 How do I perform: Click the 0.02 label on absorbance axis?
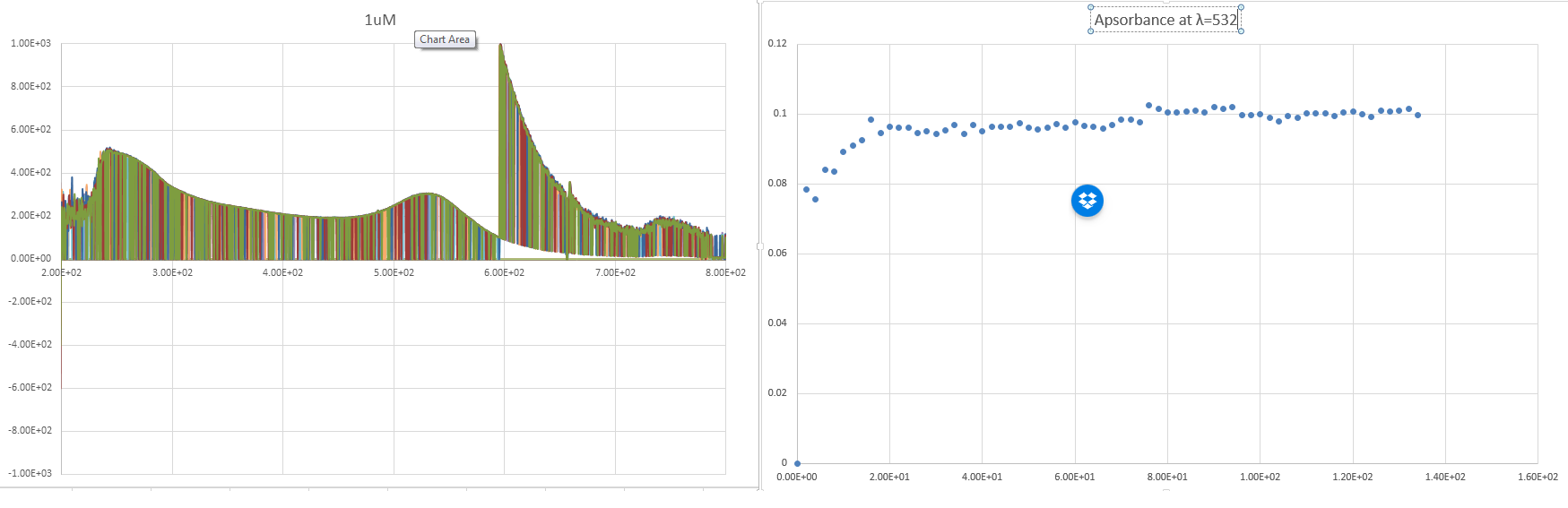coord(777,392)
